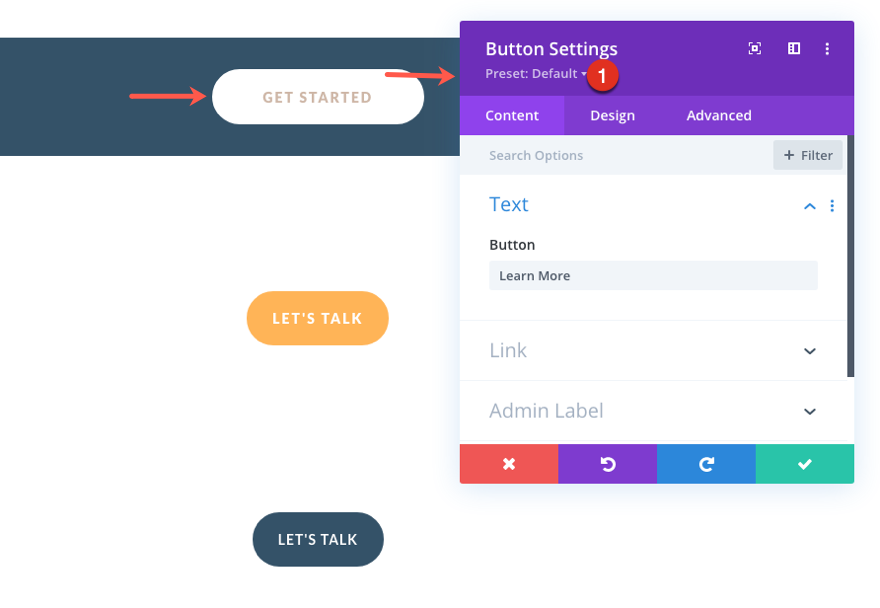Open the Preset: Default dropdown
Viewport: 880px width, 608px height.
tap(536, 74)
